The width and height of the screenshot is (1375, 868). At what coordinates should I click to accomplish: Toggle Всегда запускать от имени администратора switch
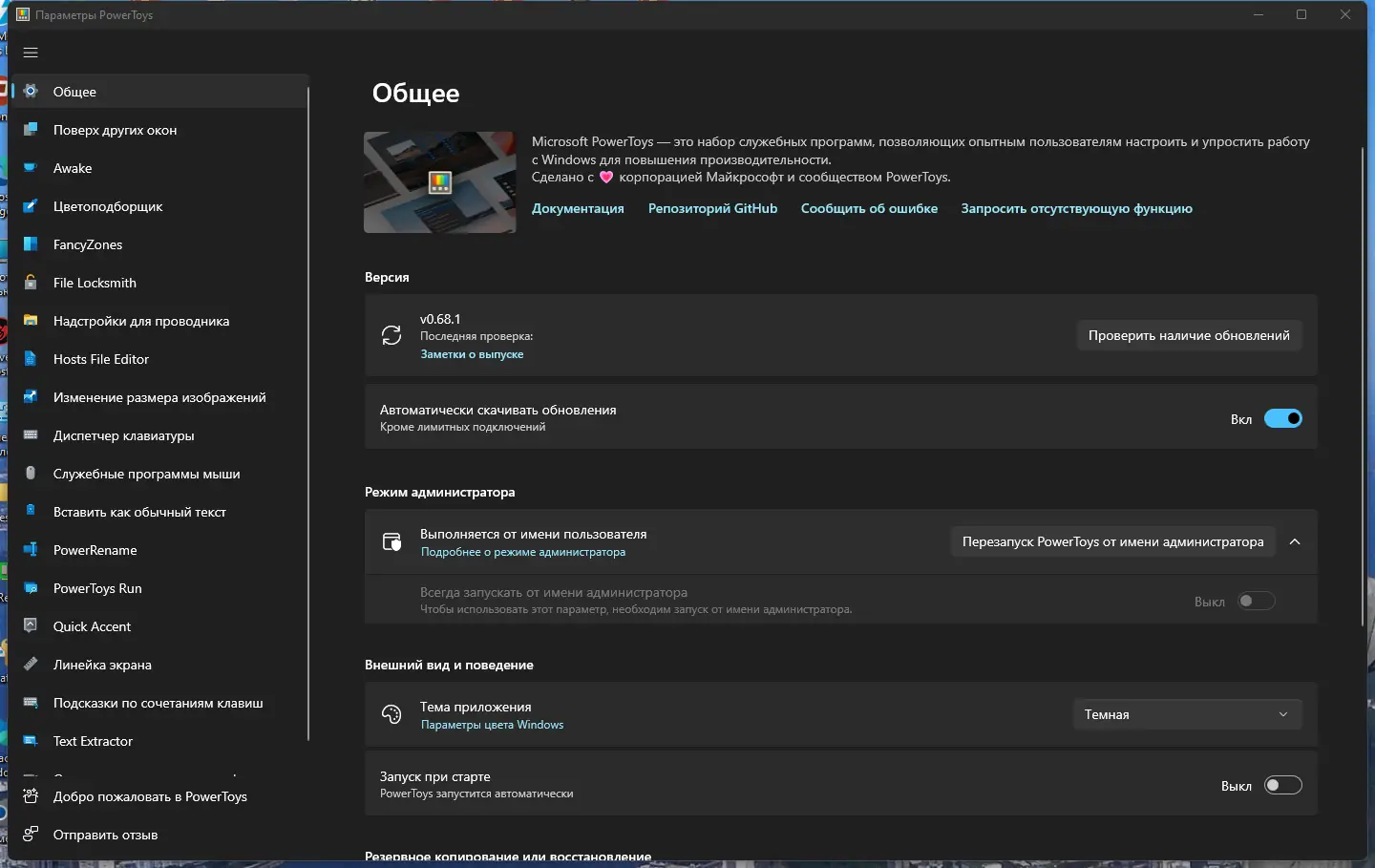click(x=1256, y=601)
